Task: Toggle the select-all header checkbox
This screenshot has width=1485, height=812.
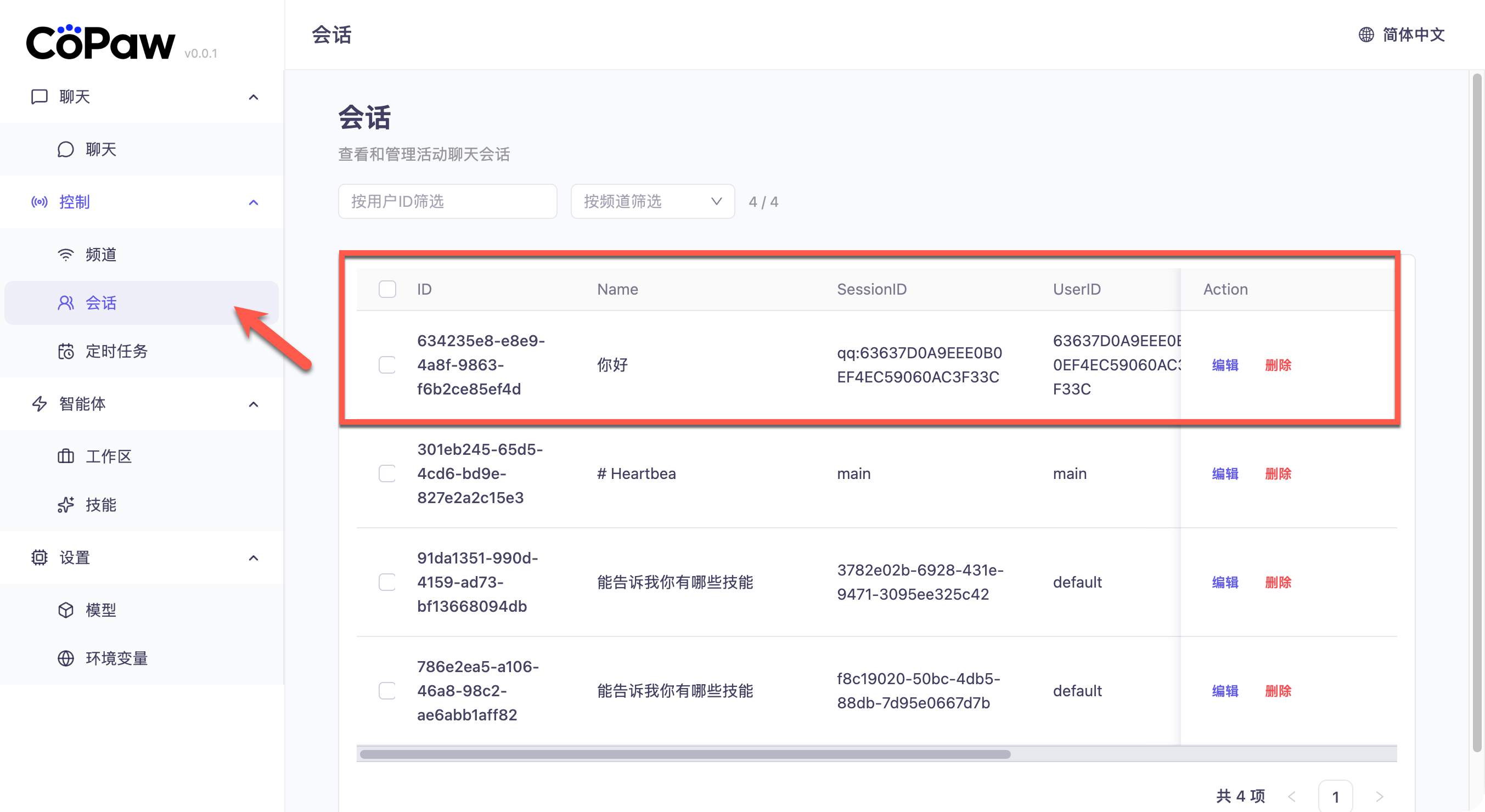Action: tap(387, 289)
